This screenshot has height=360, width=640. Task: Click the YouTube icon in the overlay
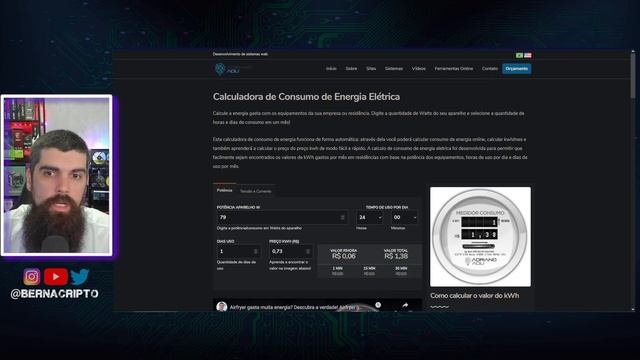pos(56,277)
